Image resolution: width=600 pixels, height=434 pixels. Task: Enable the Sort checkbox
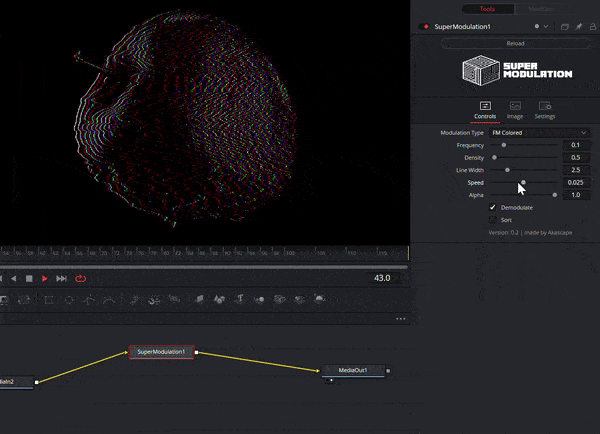coord(492,219)
